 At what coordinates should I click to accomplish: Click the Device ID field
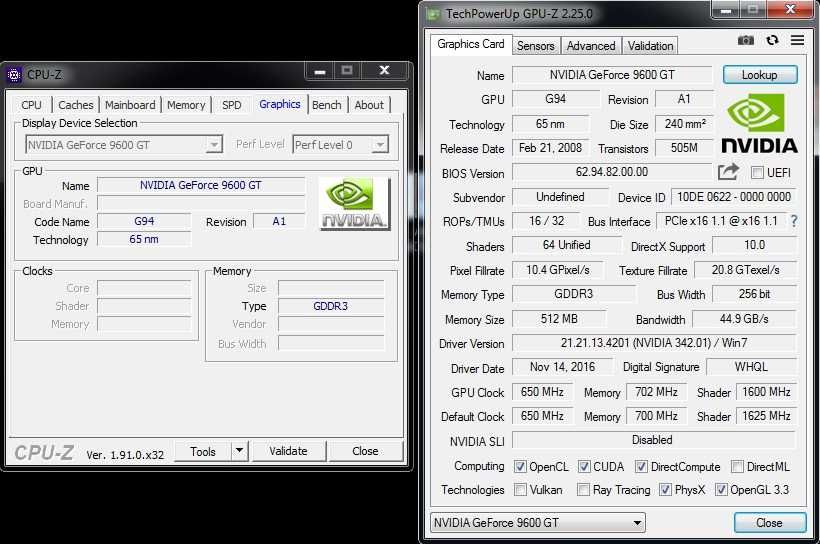734,197
